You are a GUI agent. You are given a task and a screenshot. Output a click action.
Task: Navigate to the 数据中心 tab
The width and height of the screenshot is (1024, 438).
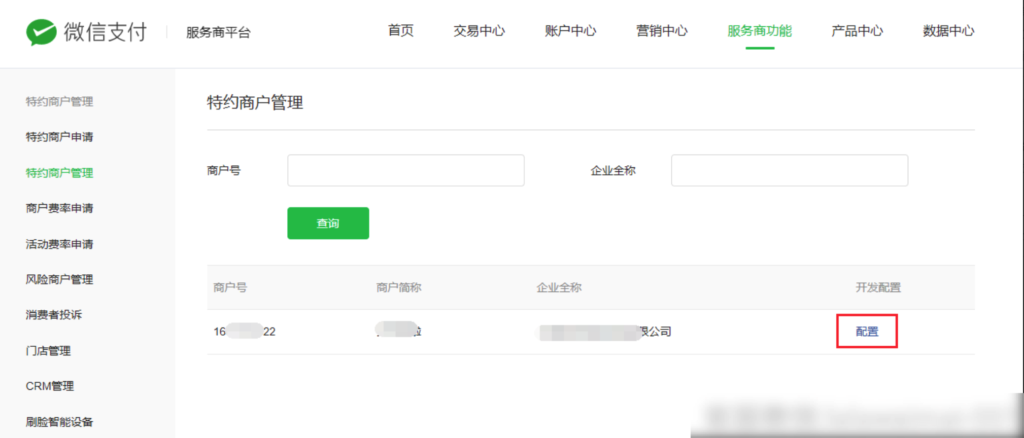coord(948,31)
